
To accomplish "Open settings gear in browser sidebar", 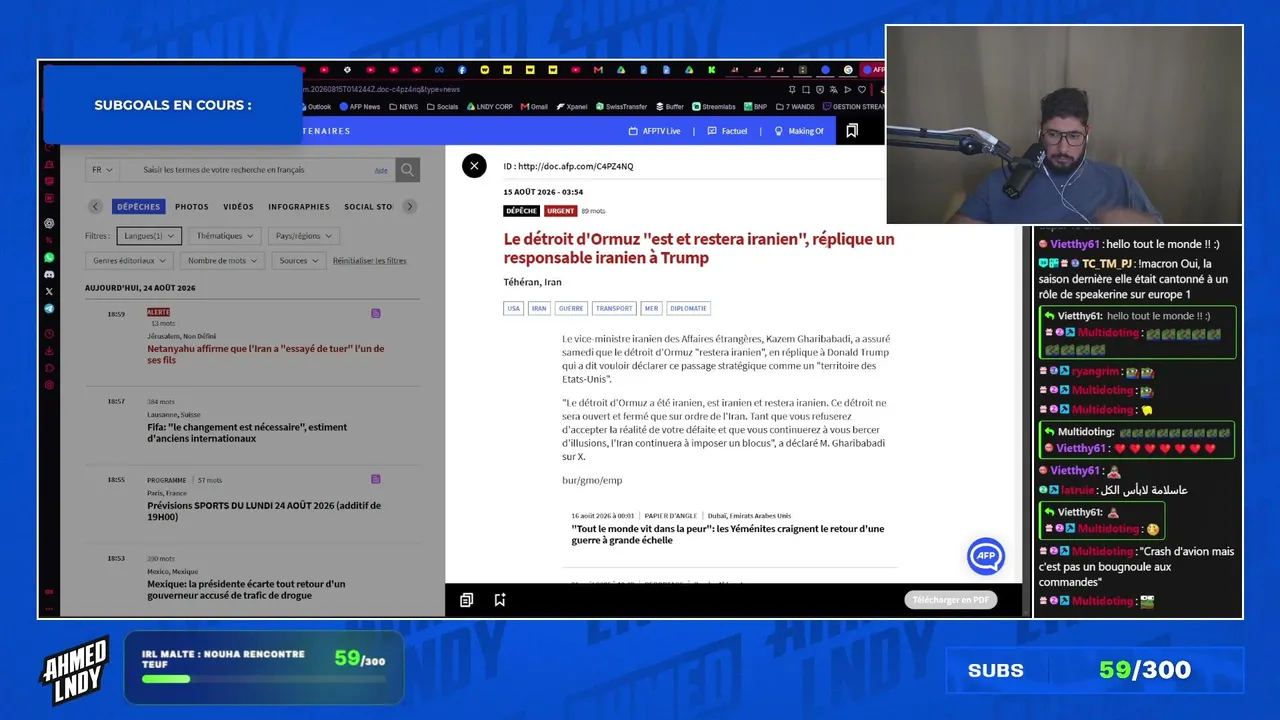I will (x=49, y=385).
